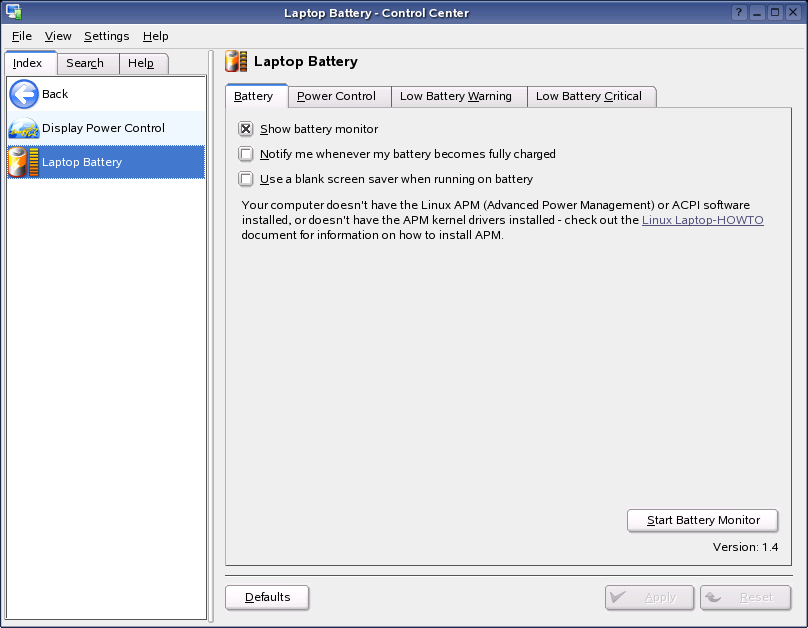Click the Apply button

tap(649, 598)
